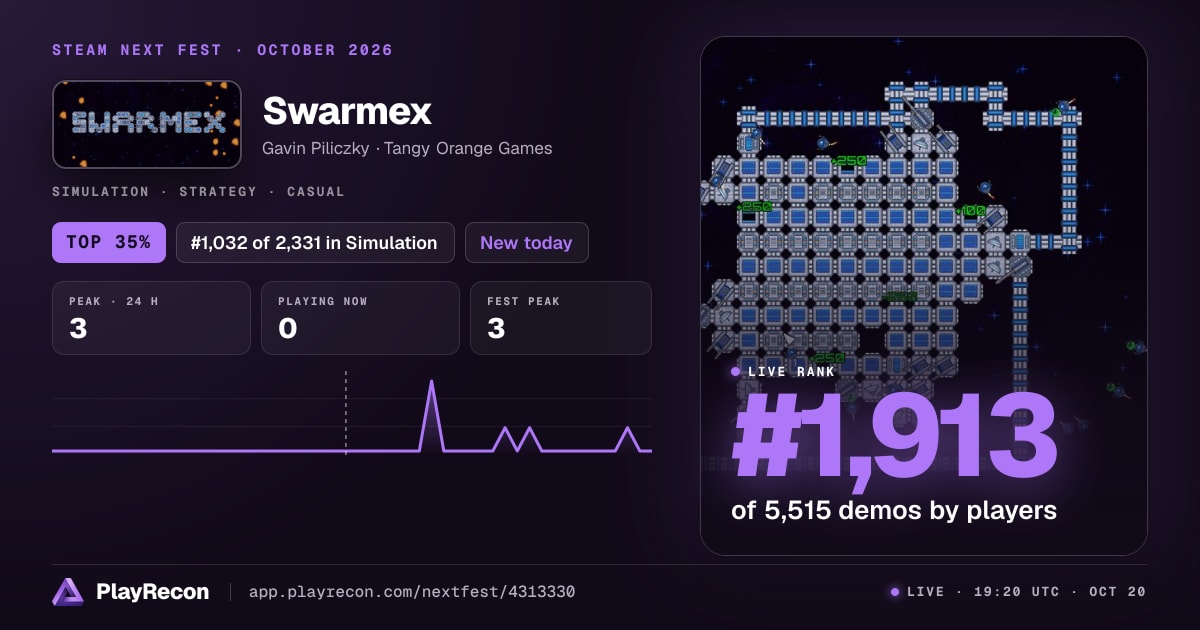Open the Swarmex game logo thumbnail
Viewport: 1200px width, 630px height.
(147, 124)
